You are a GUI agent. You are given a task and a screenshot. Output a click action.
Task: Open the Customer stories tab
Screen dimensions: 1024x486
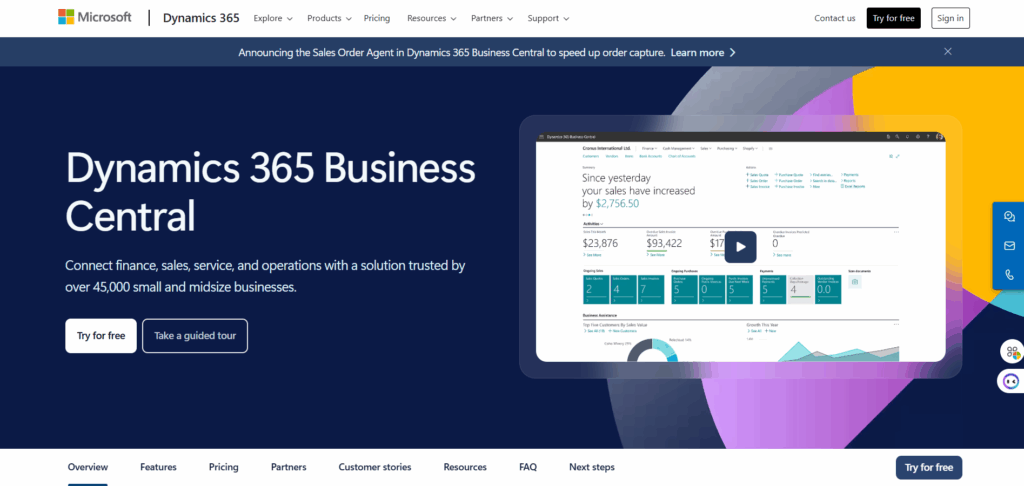point(375,467)
